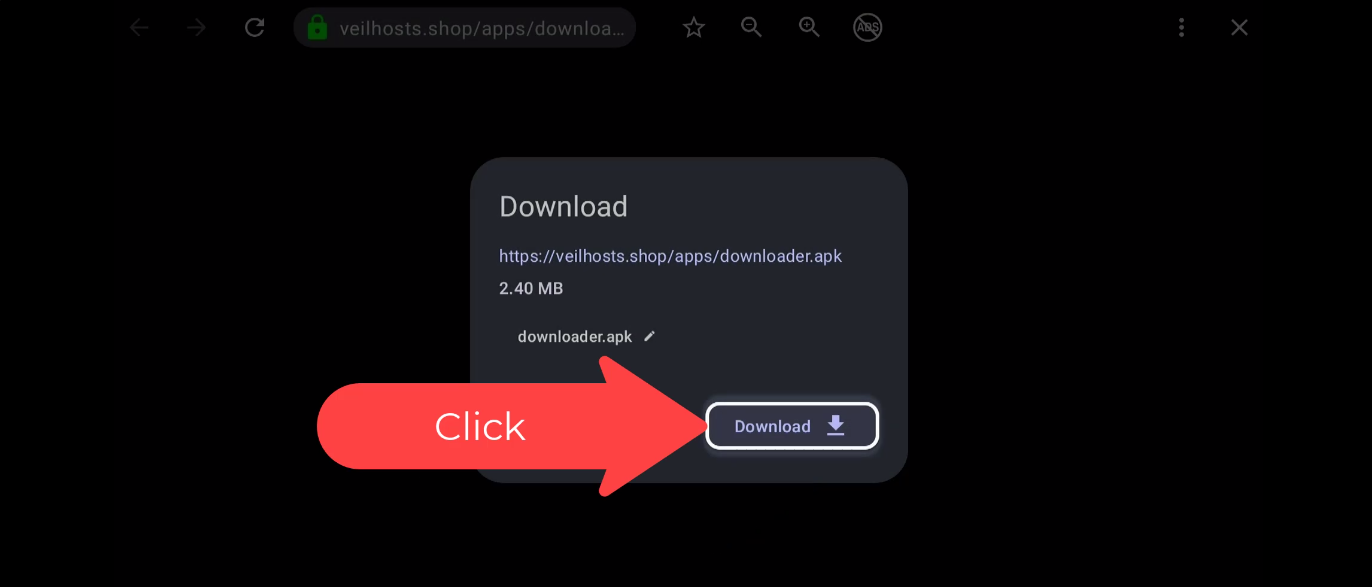Click the forward navigation arrow
Screen dimensions: 1372x587
click(197, 28)
